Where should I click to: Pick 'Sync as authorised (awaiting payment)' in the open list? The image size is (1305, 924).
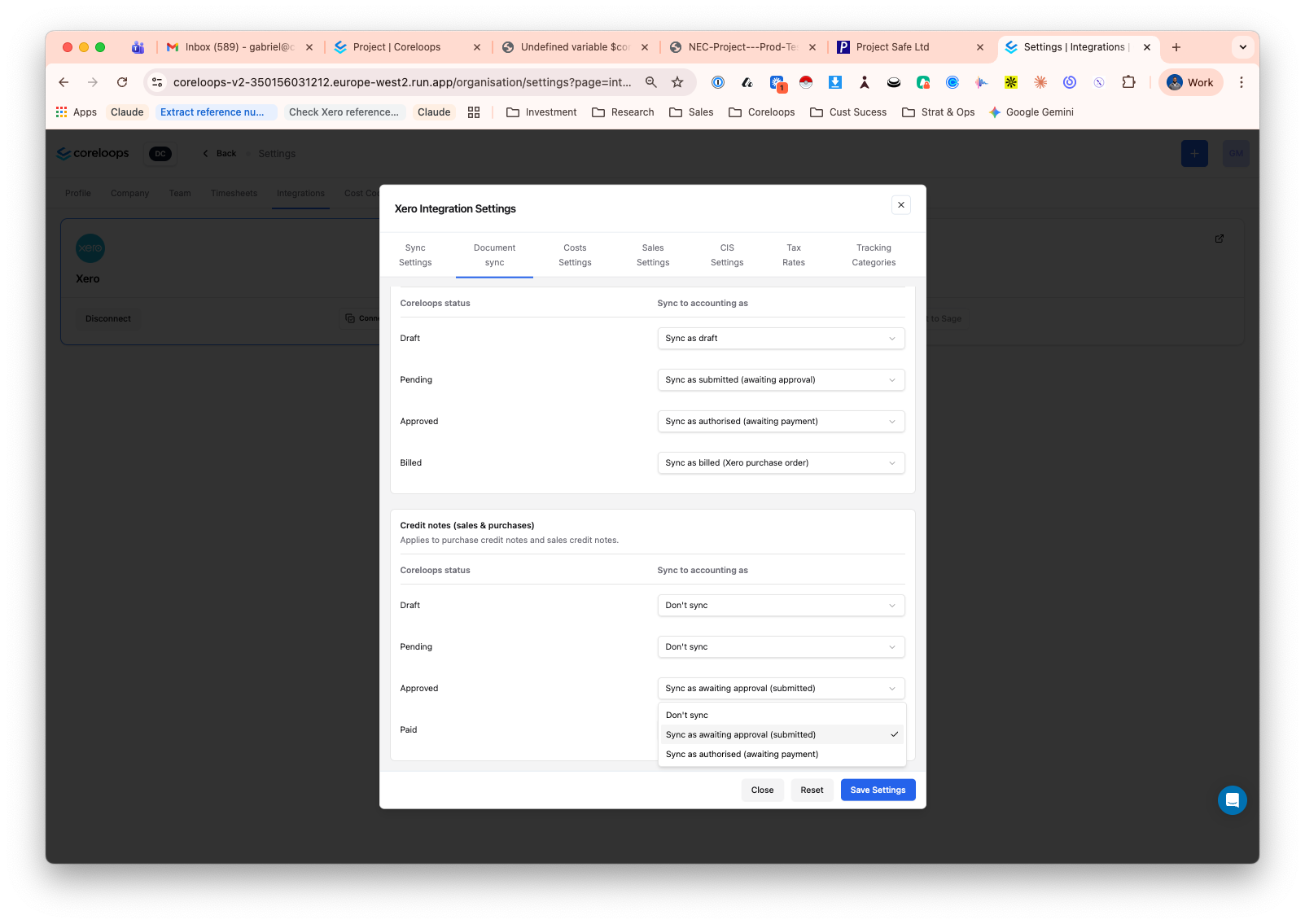(x=782, y=755)
